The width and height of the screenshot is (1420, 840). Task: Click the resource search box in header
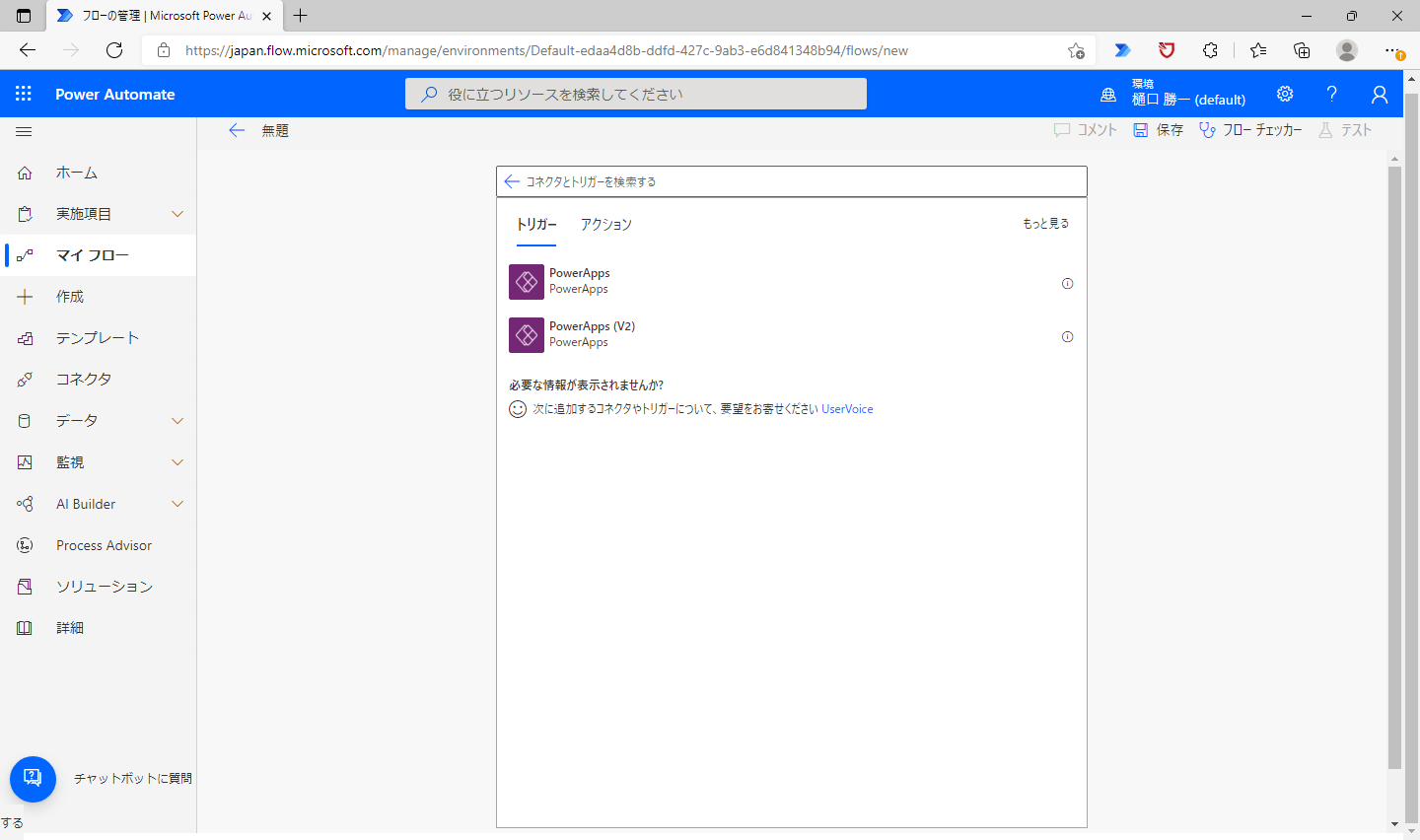tap(636, 94)
